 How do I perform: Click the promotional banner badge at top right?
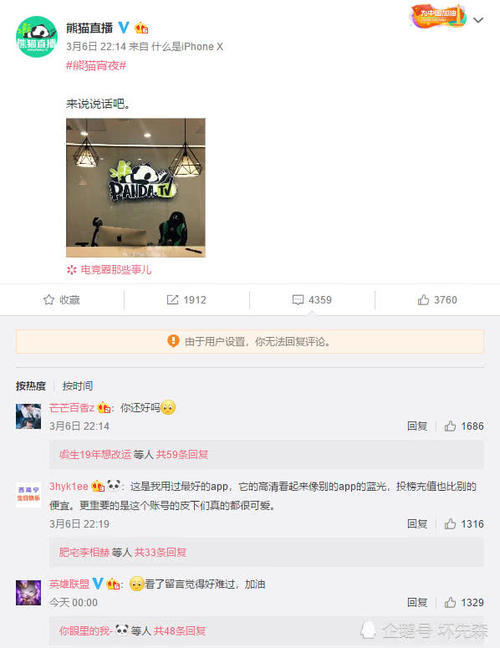click(x=438, y=16)
